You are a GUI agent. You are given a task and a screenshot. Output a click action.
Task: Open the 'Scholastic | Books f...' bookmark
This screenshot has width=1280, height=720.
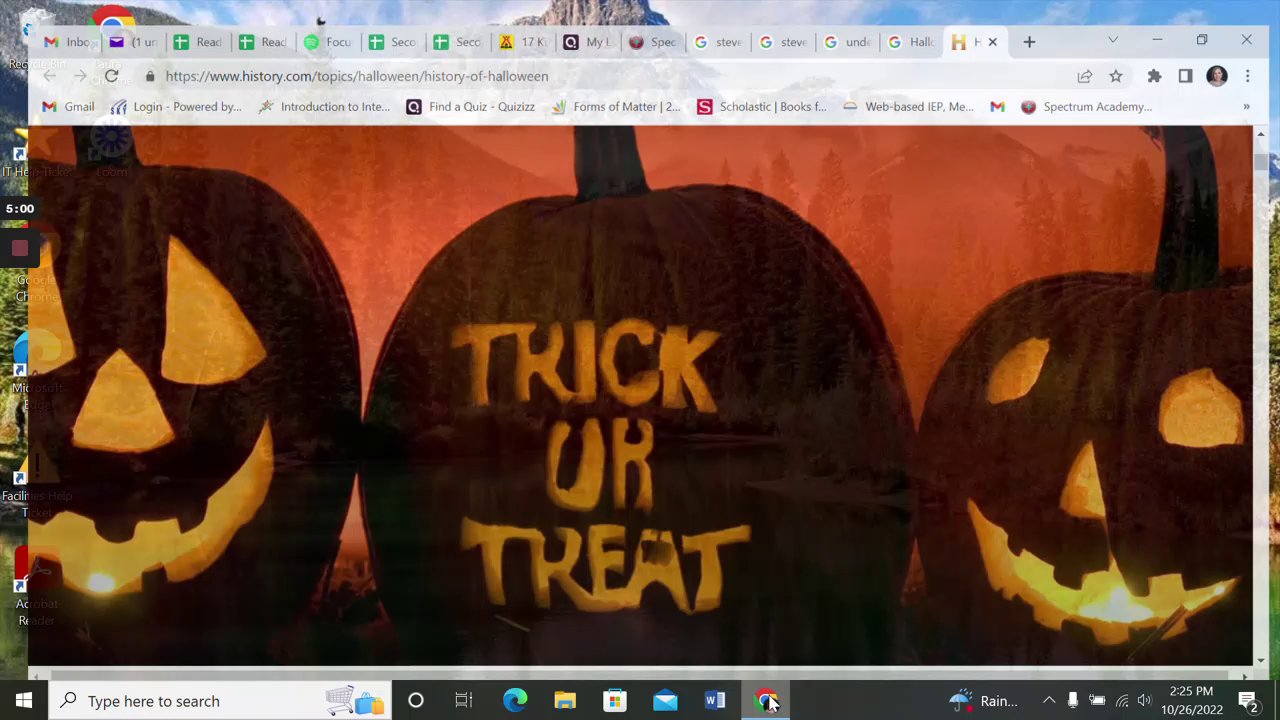(762, 107)
